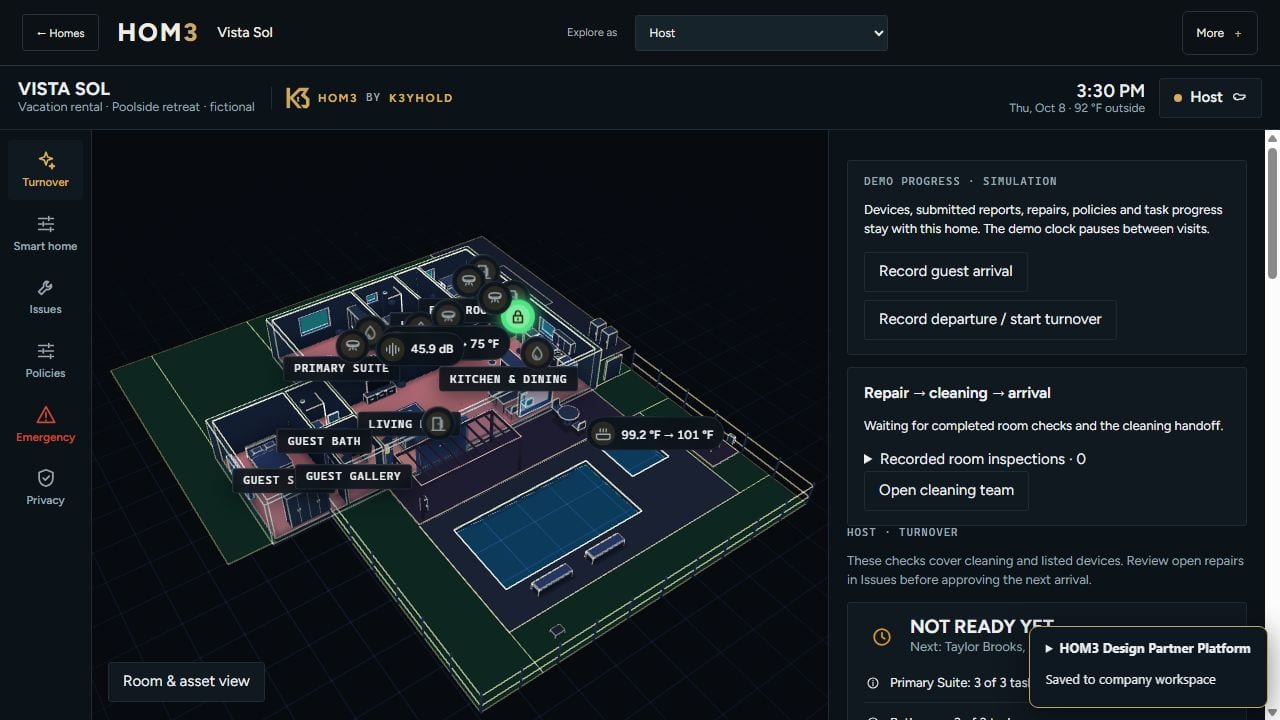Select the green smart lock marker

click(517, 318)
